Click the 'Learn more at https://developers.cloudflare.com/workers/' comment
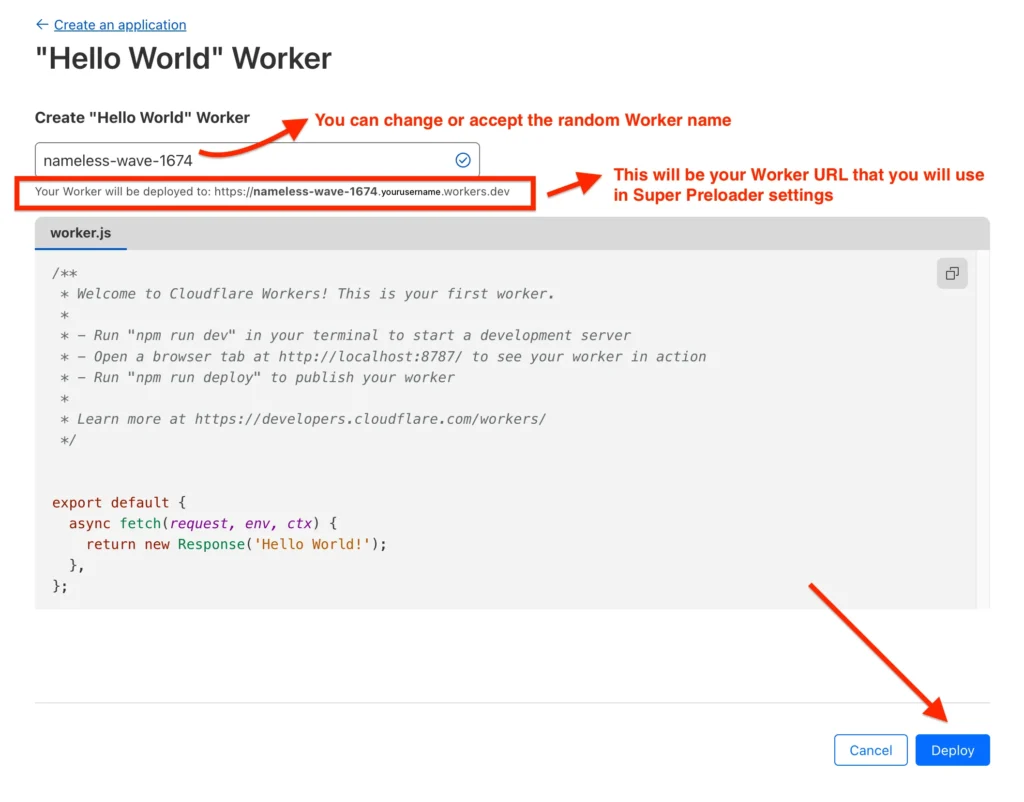 (x=303, y=419)
